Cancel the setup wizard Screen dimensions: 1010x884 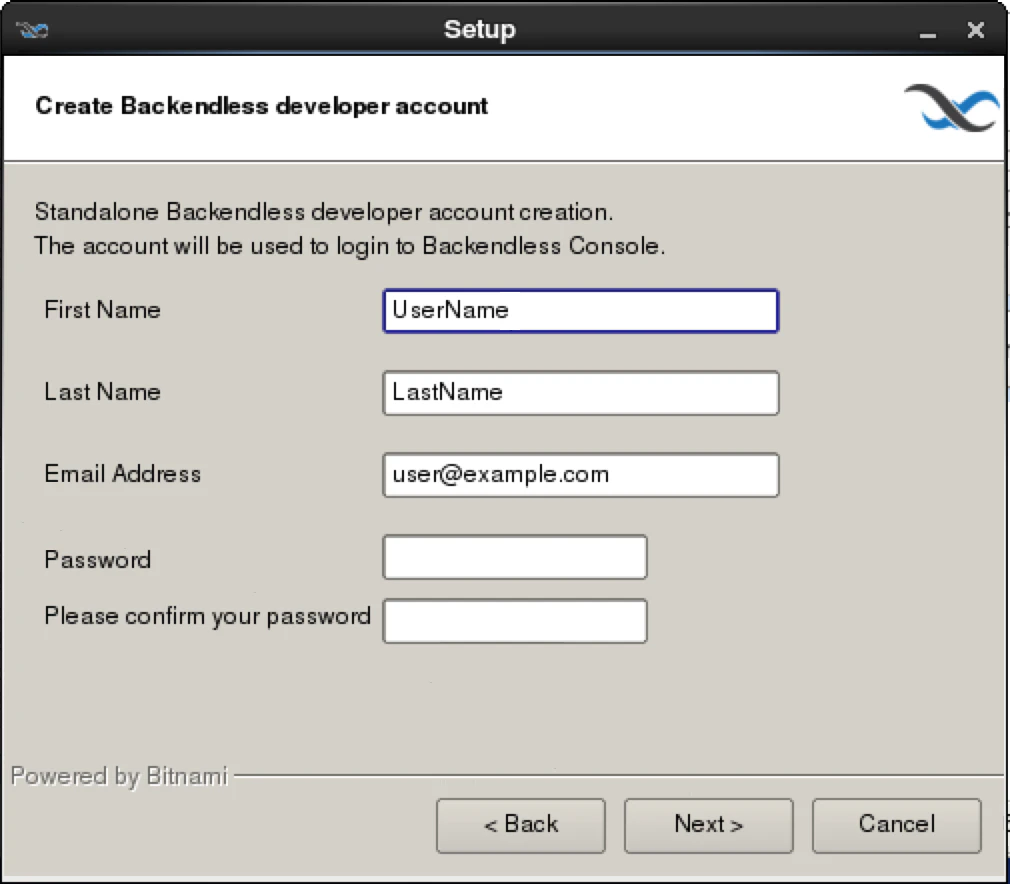pyautogui.click(x=897, y=825)
